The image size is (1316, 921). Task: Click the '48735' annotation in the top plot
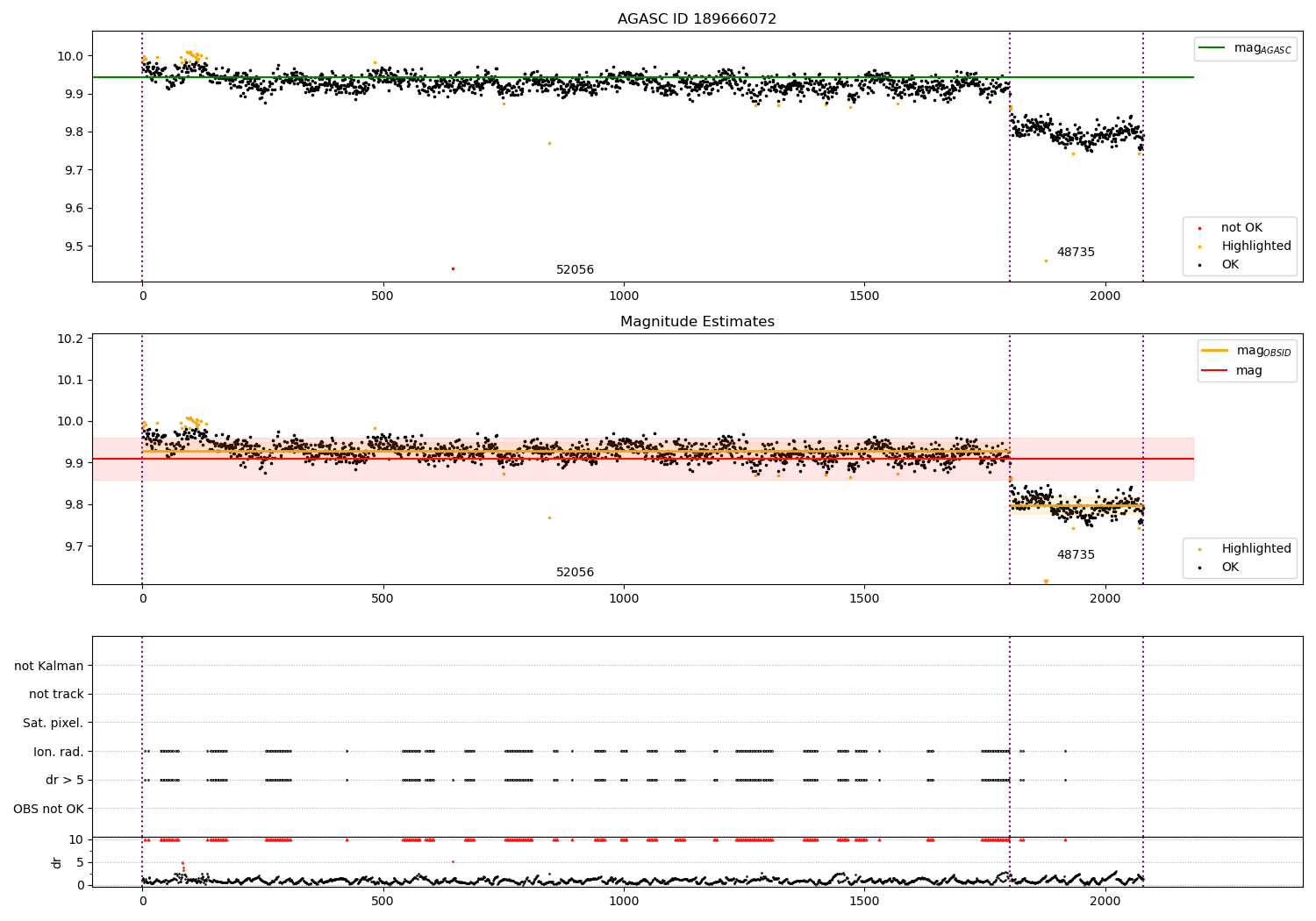click(1076, 253)
